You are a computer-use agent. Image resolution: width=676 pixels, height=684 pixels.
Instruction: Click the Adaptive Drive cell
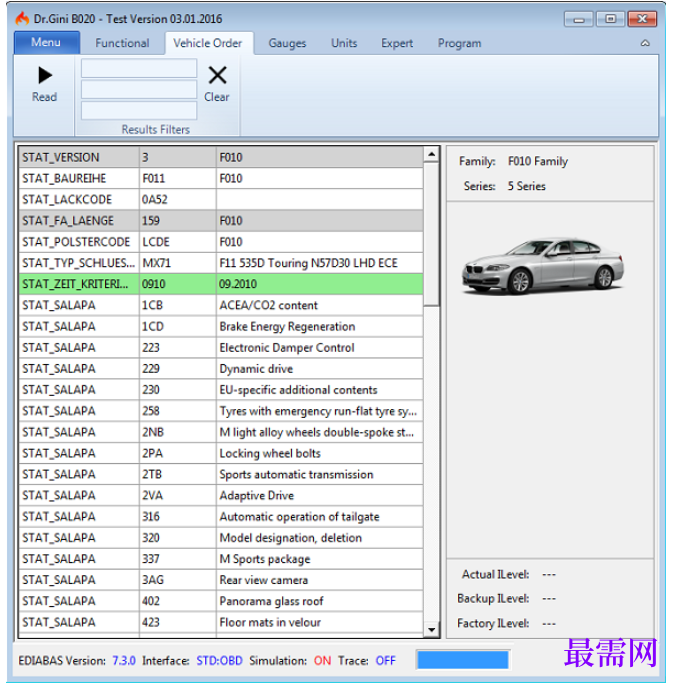click(320, 496)
